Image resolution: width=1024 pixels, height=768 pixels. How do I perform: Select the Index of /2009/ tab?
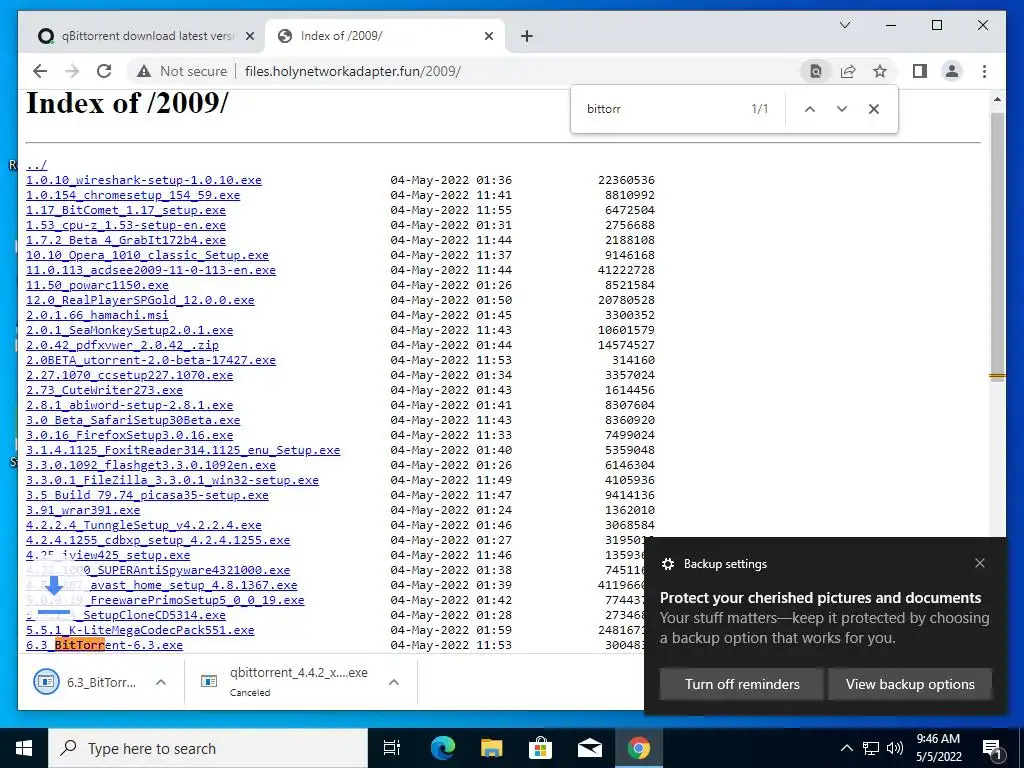[x=385, y=36]
